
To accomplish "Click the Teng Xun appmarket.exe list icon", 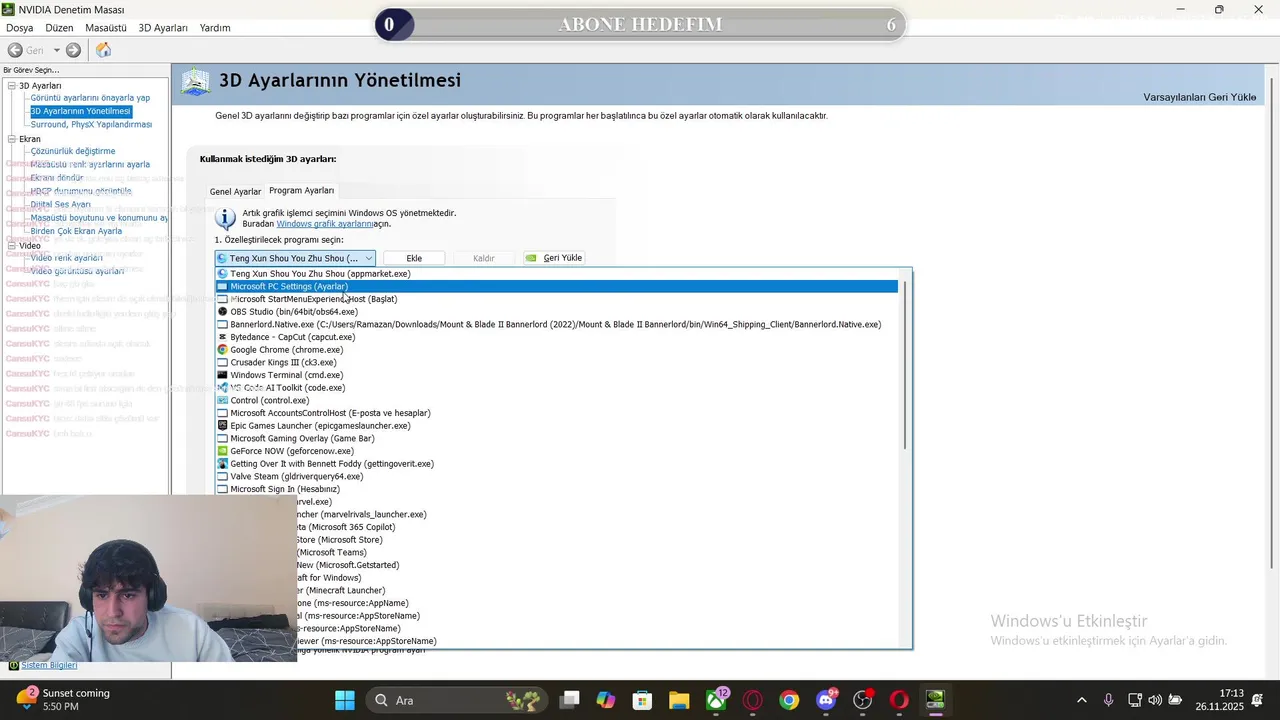I will pos(222,274).
